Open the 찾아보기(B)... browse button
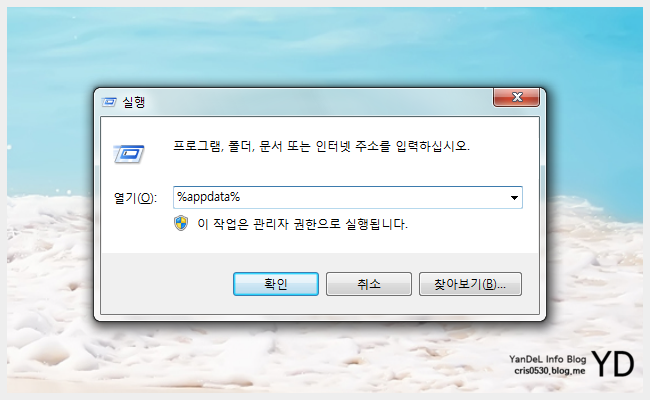The image size is (650, 400). point(470,284)
